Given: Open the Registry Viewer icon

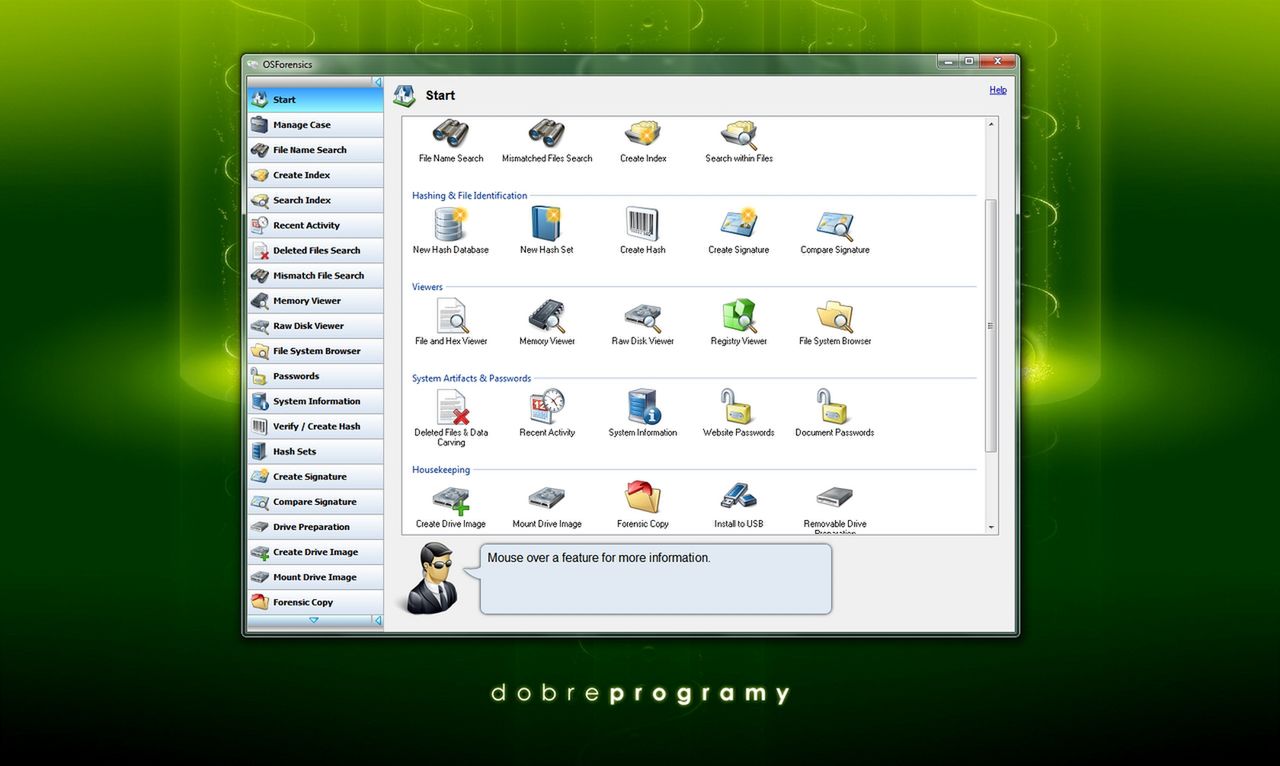Looking at the screenshot, I should 739,316.
